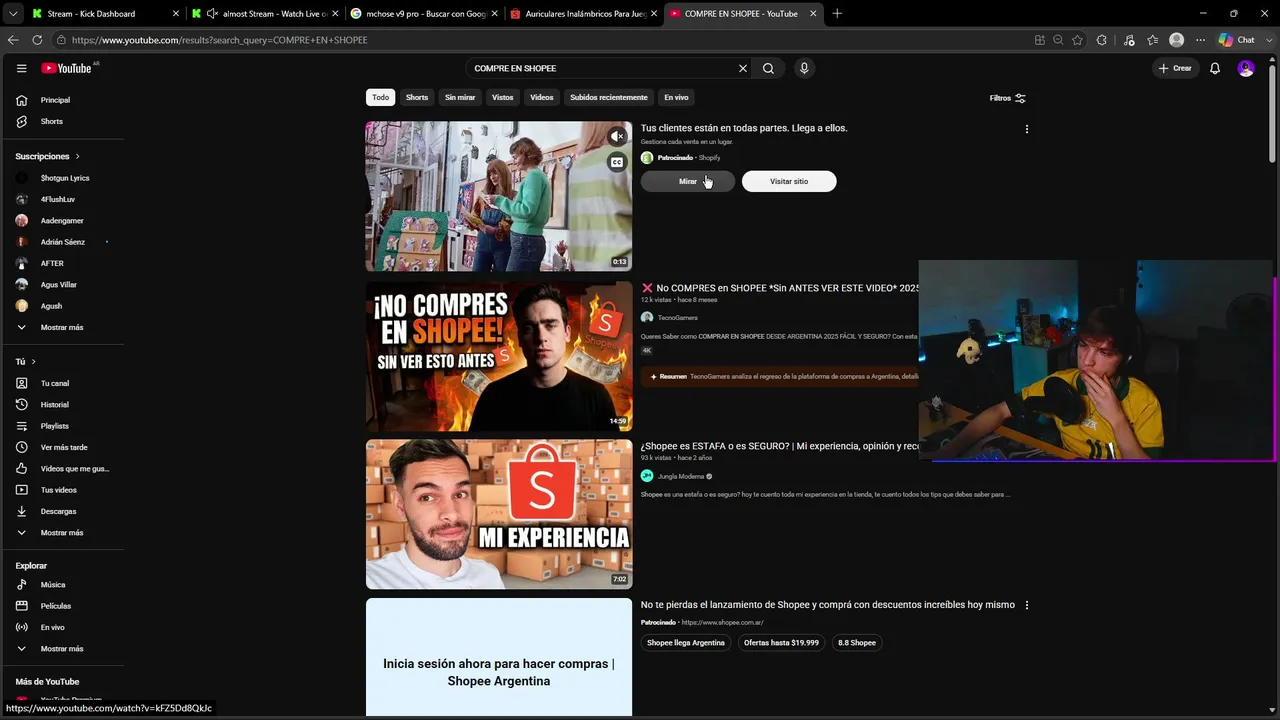Click the YouTube search magnifier button

768,68
